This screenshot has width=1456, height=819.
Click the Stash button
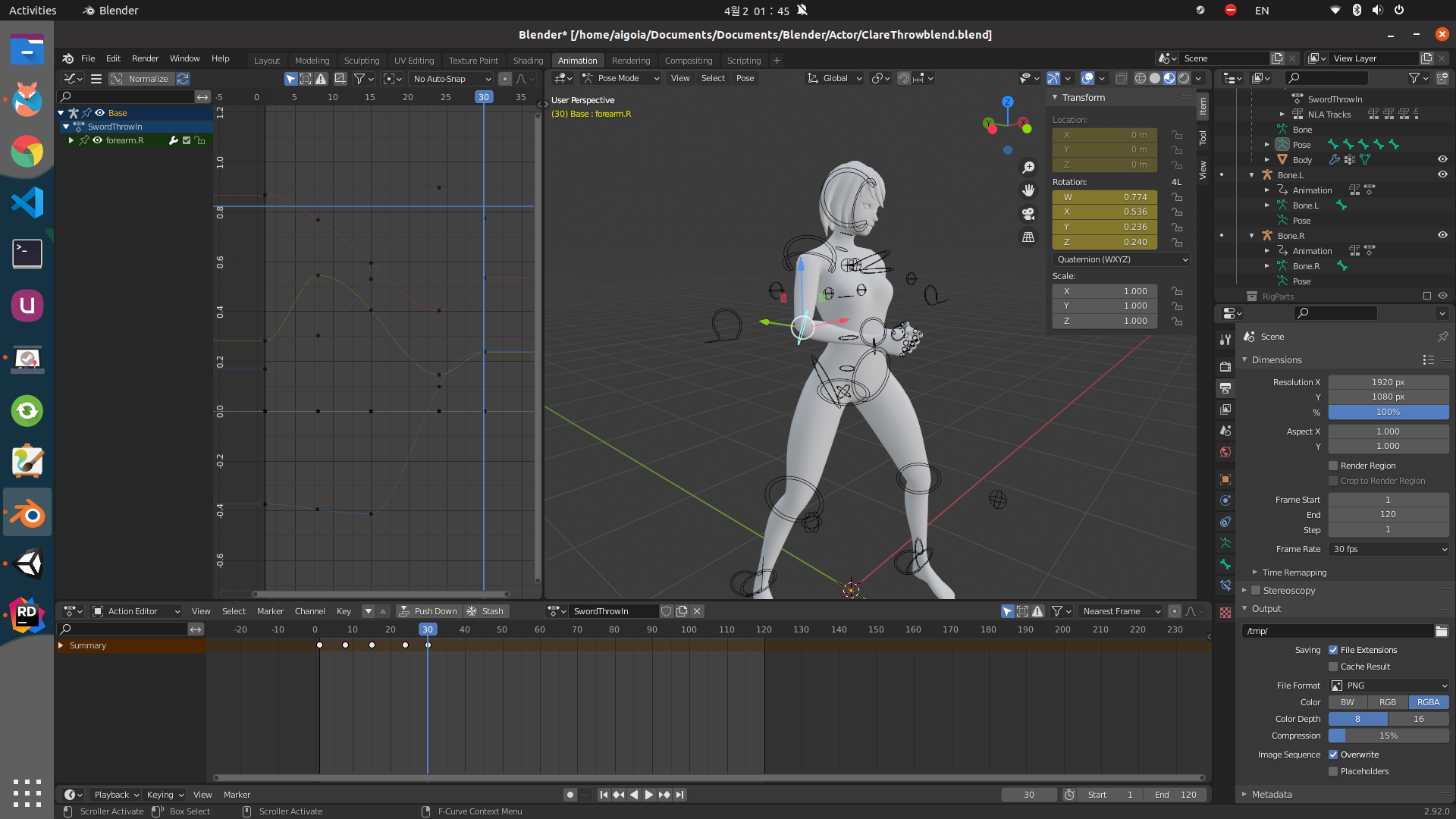(485, 611)
